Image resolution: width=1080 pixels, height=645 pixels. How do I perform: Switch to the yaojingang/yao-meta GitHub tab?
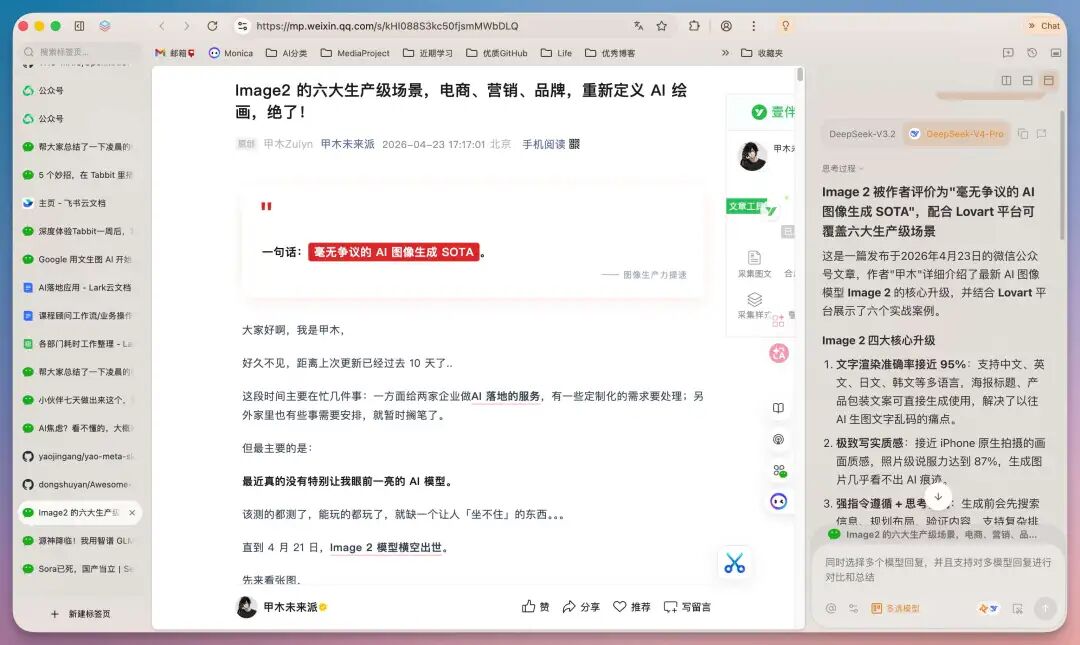81,456
